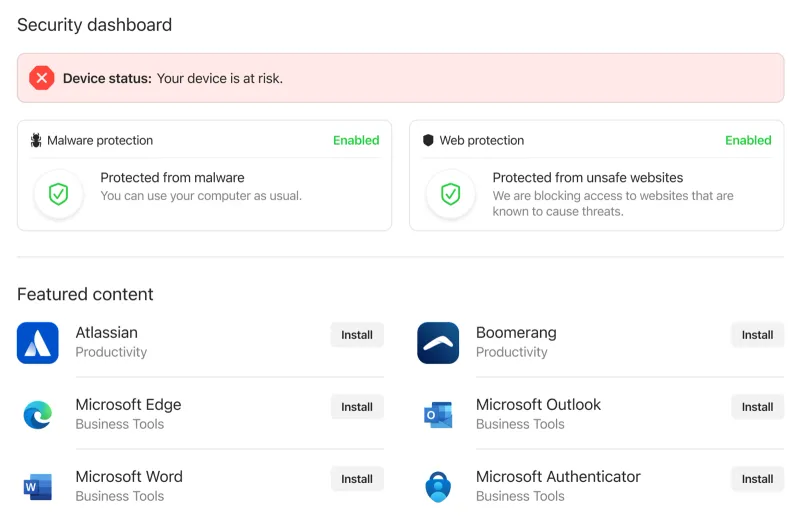This screenshot has width=800, height=520.
Task: Click the Business Tools label under Microsoft Edge
Action: click(120, 424)
